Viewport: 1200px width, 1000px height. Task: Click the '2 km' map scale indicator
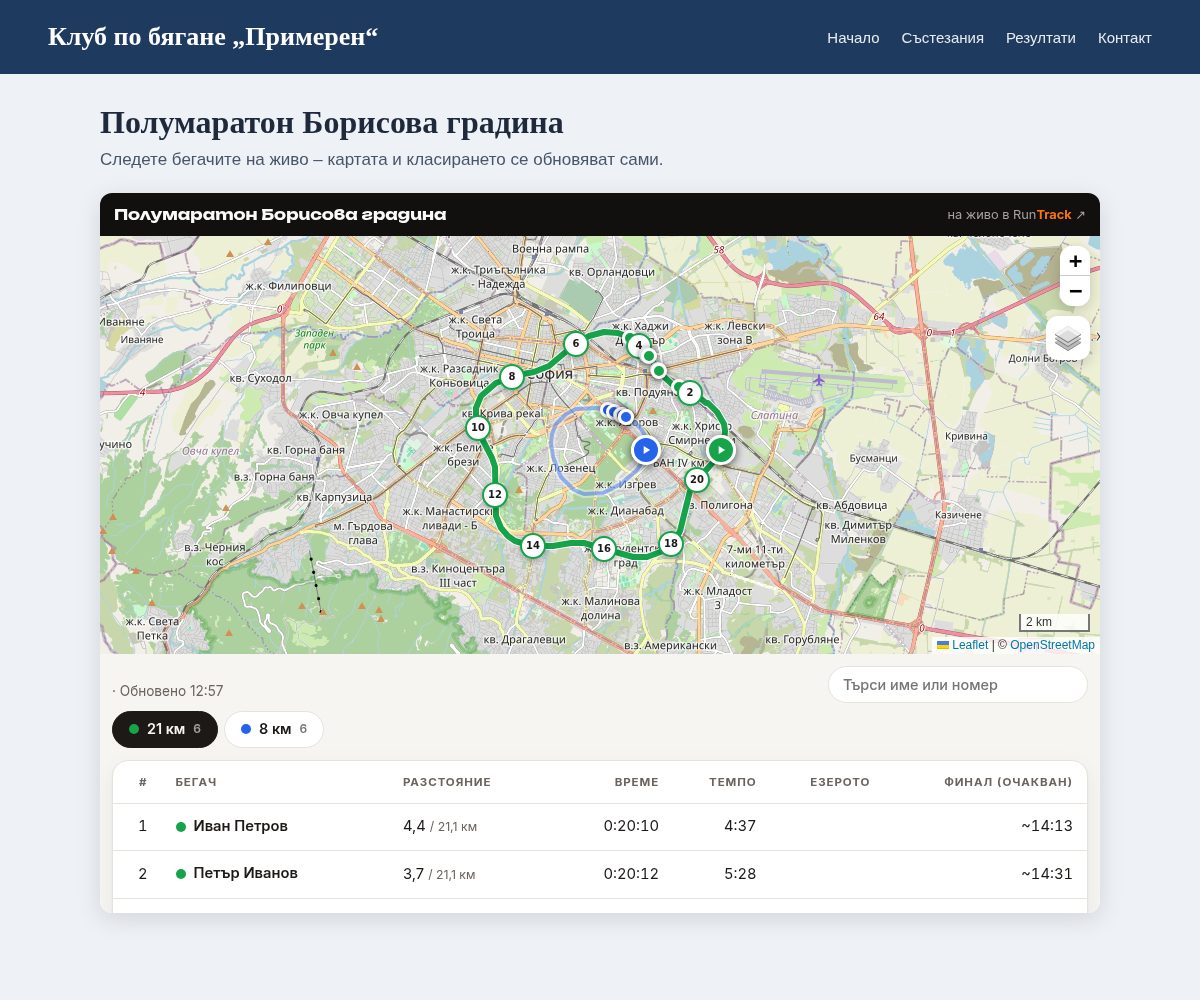[1054, 622]
